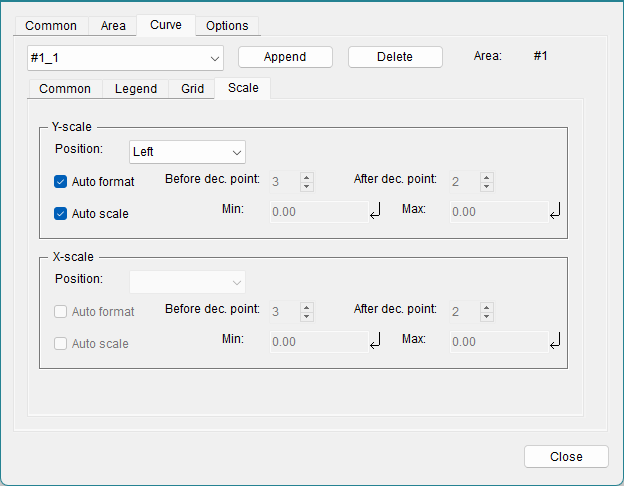Screen dimensions: 624x486
Task: Toggle X-scale Auto format checkbox
Action: pyautogui.click(x=61, y=312)
